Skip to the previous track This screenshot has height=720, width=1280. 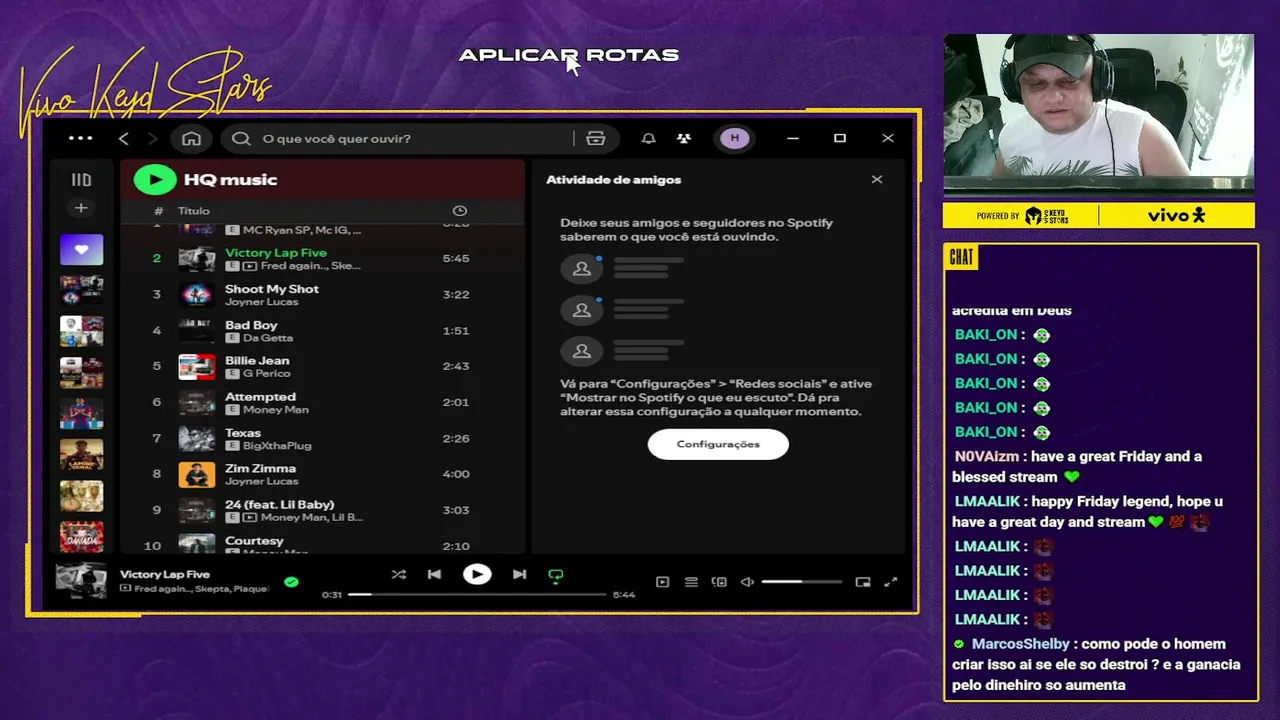click(x=434, y=575)
